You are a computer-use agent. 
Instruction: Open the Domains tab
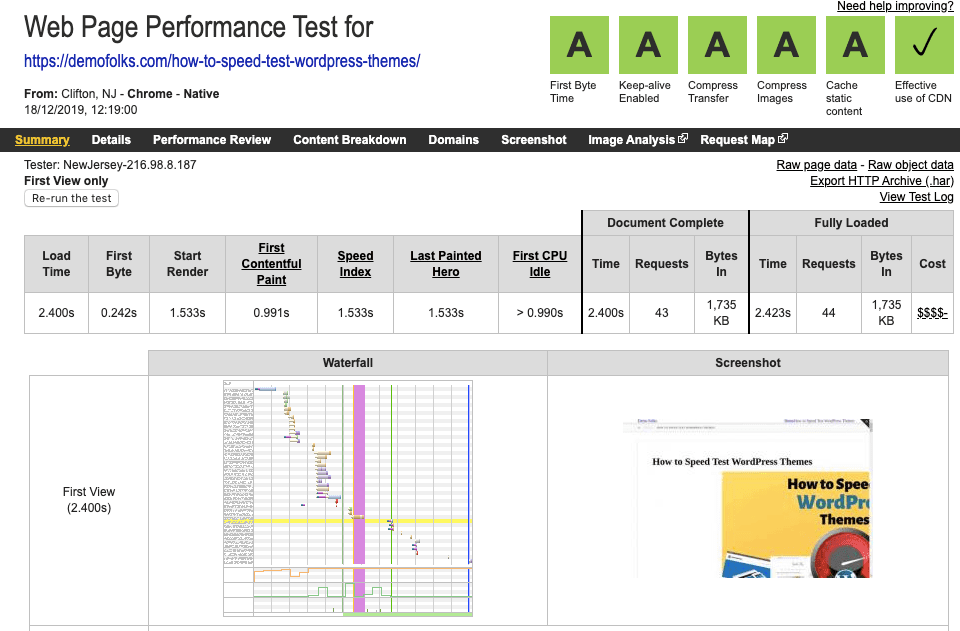pos(453,140)
